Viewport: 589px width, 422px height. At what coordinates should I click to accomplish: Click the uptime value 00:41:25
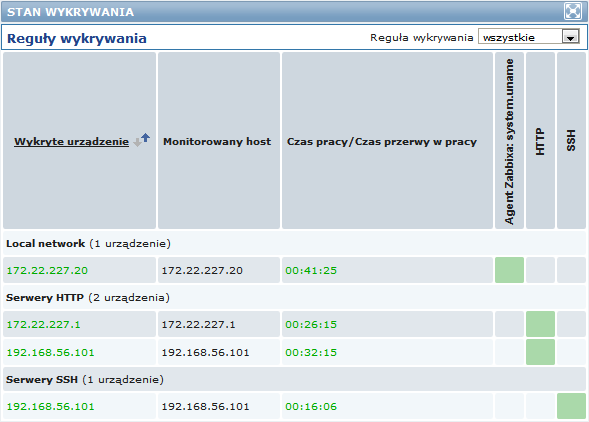click(x=311, y=271)
